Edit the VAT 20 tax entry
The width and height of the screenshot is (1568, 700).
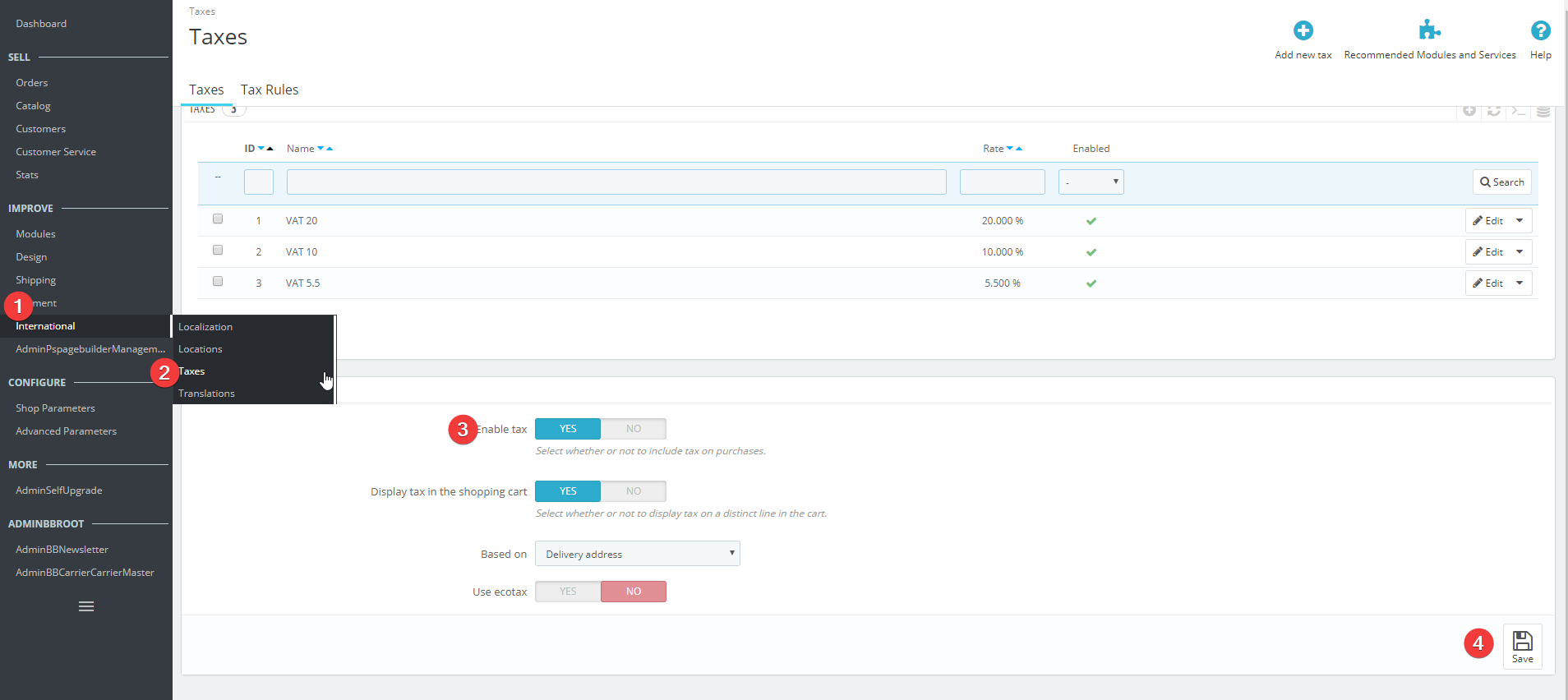click(1488, 221)
